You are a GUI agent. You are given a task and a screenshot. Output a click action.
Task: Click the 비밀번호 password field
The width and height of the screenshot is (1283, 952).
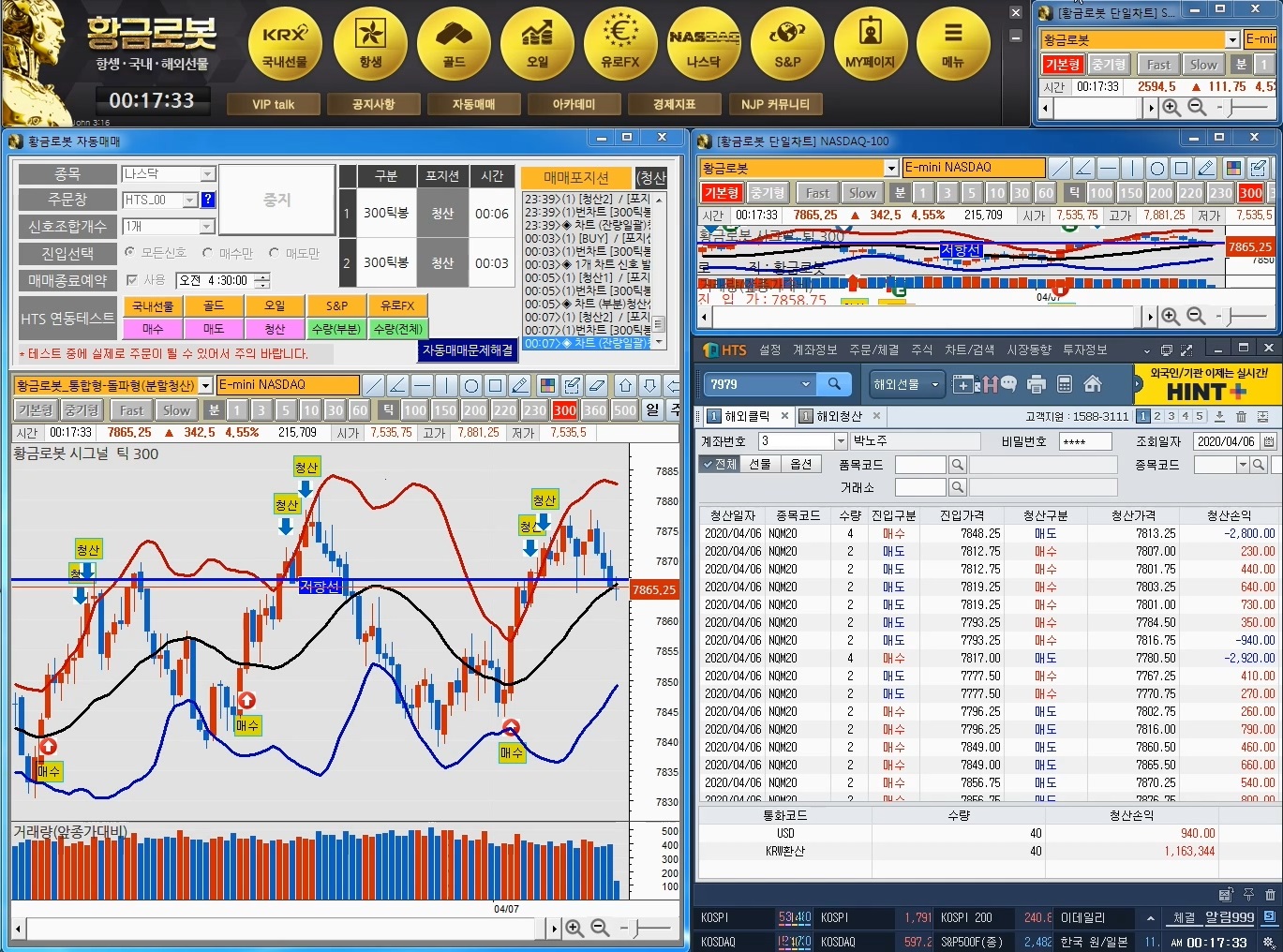[1085, 441]
